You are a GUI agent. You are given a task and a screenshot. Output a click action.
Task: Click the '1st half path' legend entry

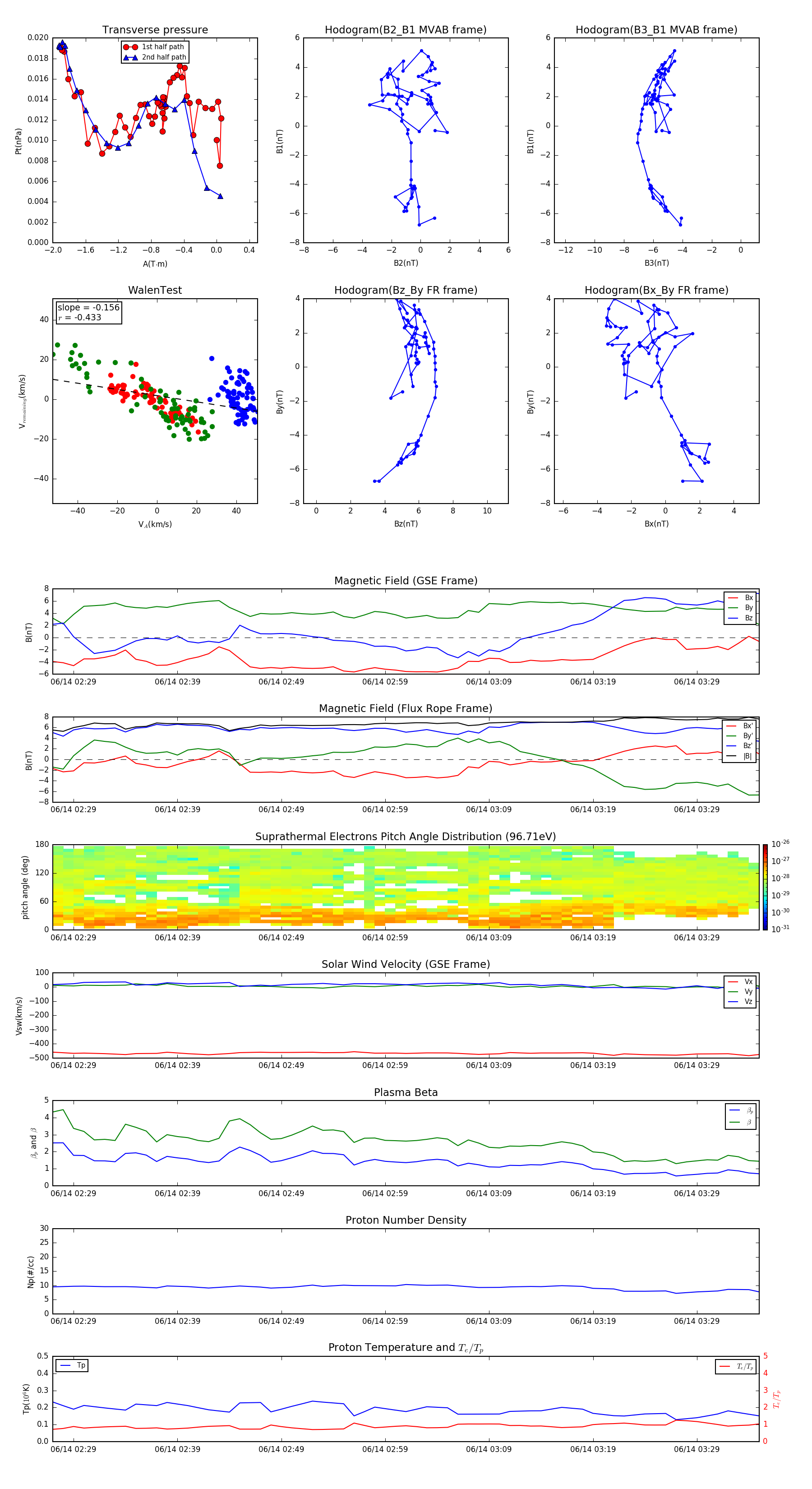click(154, 47)
